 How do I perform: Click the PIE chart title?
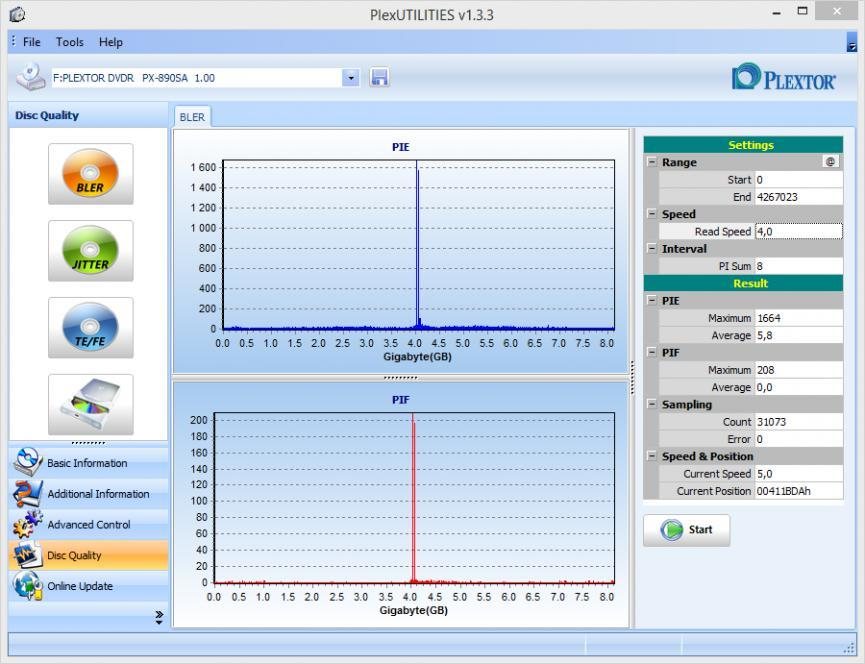click(x=401, y=147)
